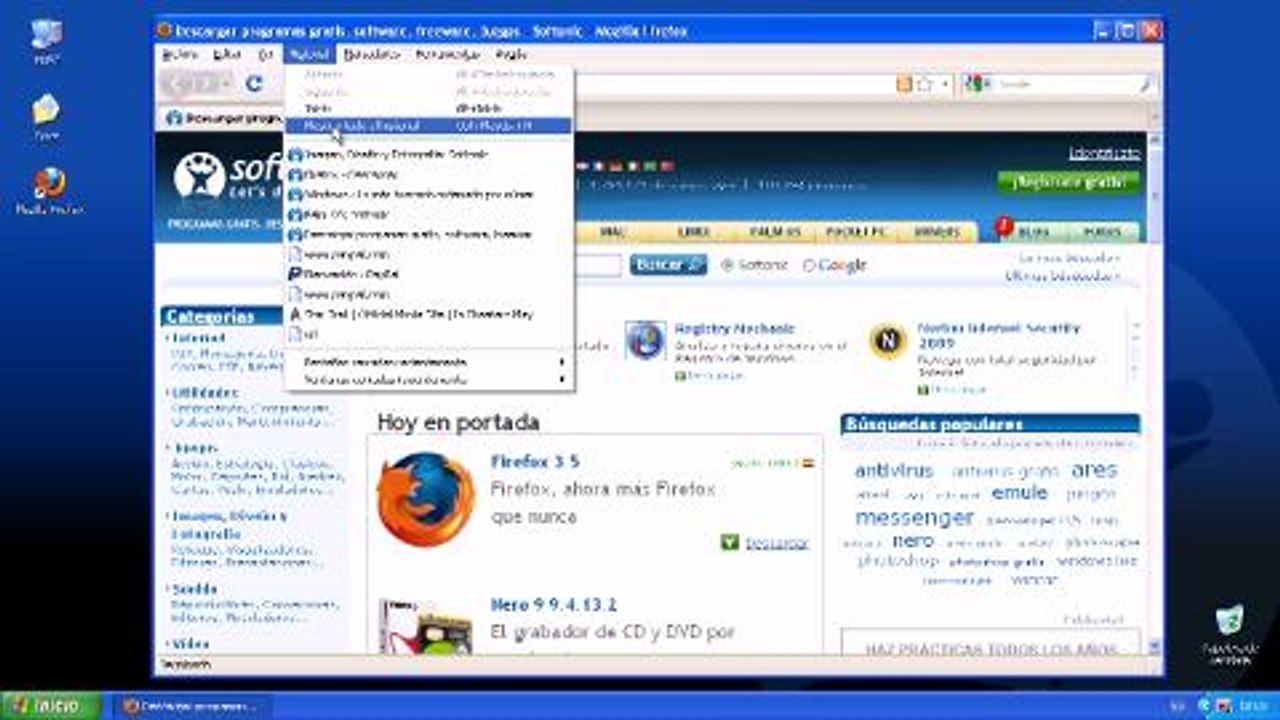The image size is (1280, 720).
Task: Click the PayPal icon in the history list
Action: [x=294, y=274]
